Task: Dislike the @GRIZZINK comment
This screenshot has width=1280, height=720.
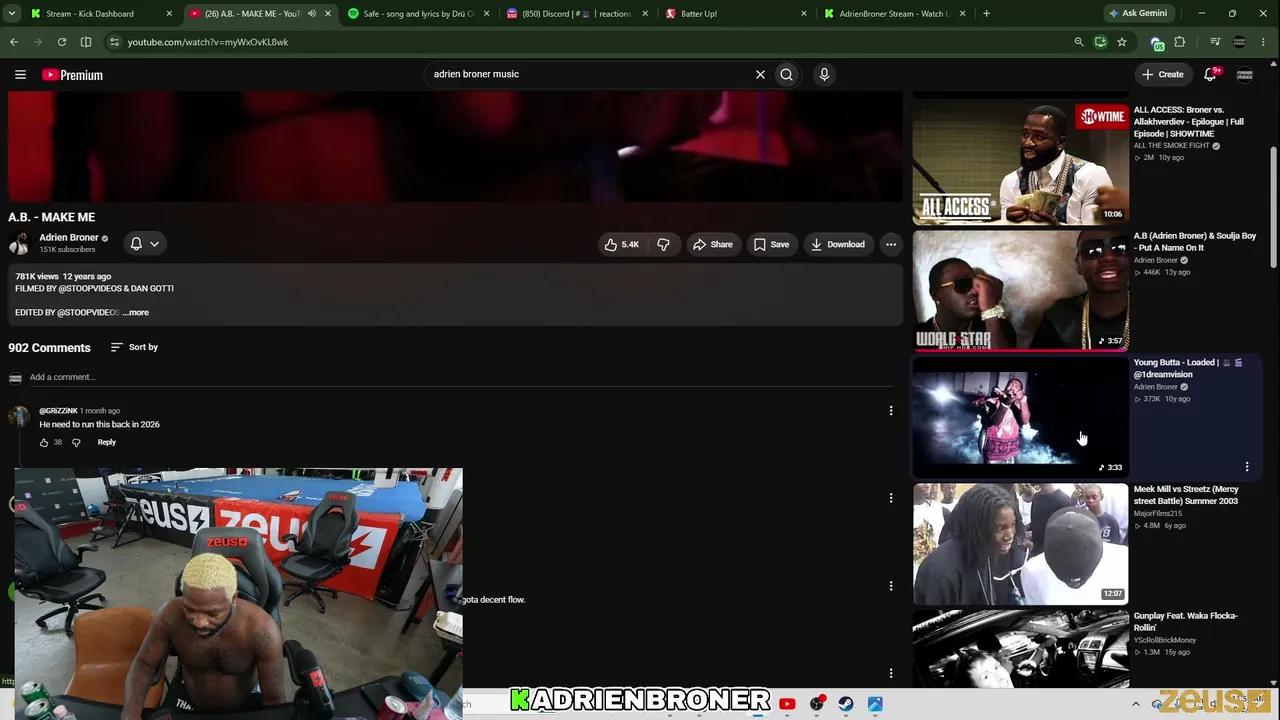Action: tap(76, 442)
